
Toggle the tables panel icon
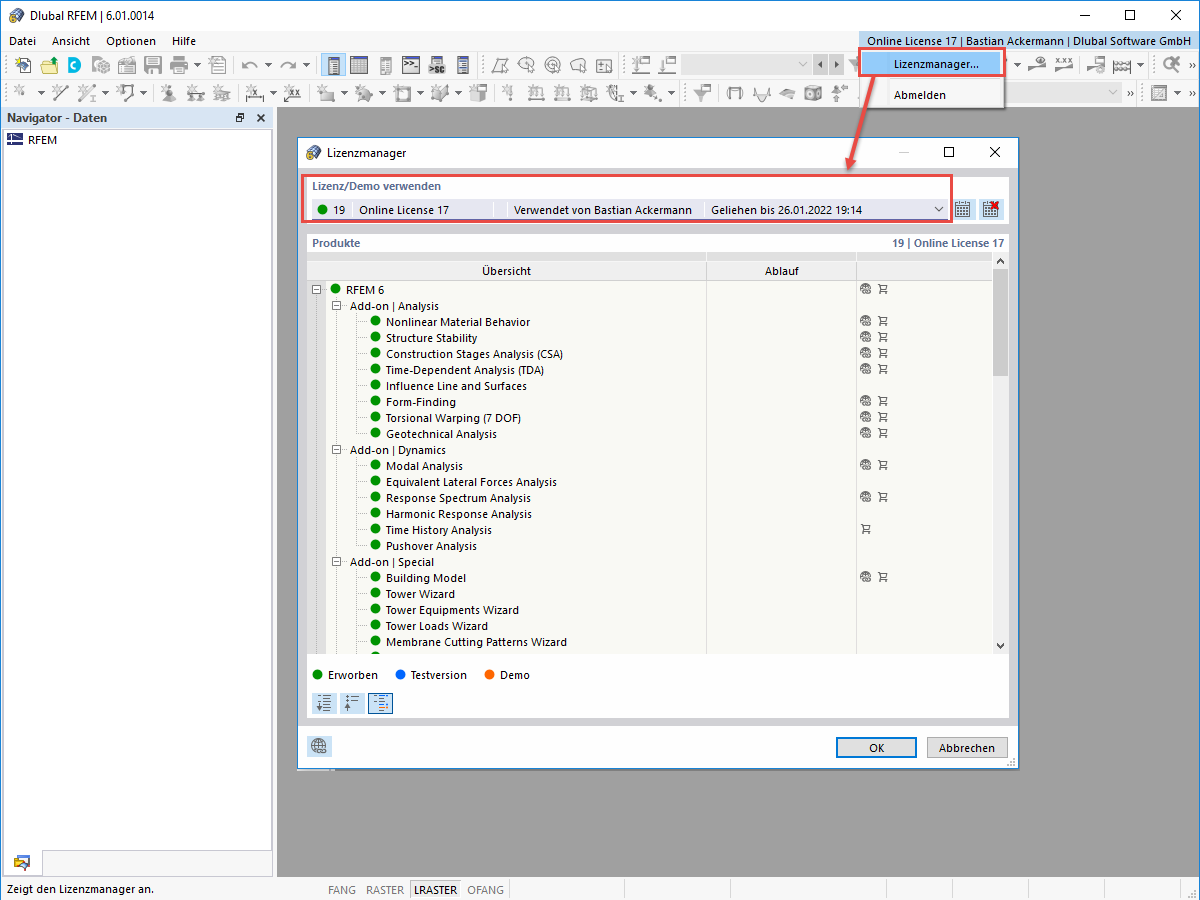click(359, 65)
